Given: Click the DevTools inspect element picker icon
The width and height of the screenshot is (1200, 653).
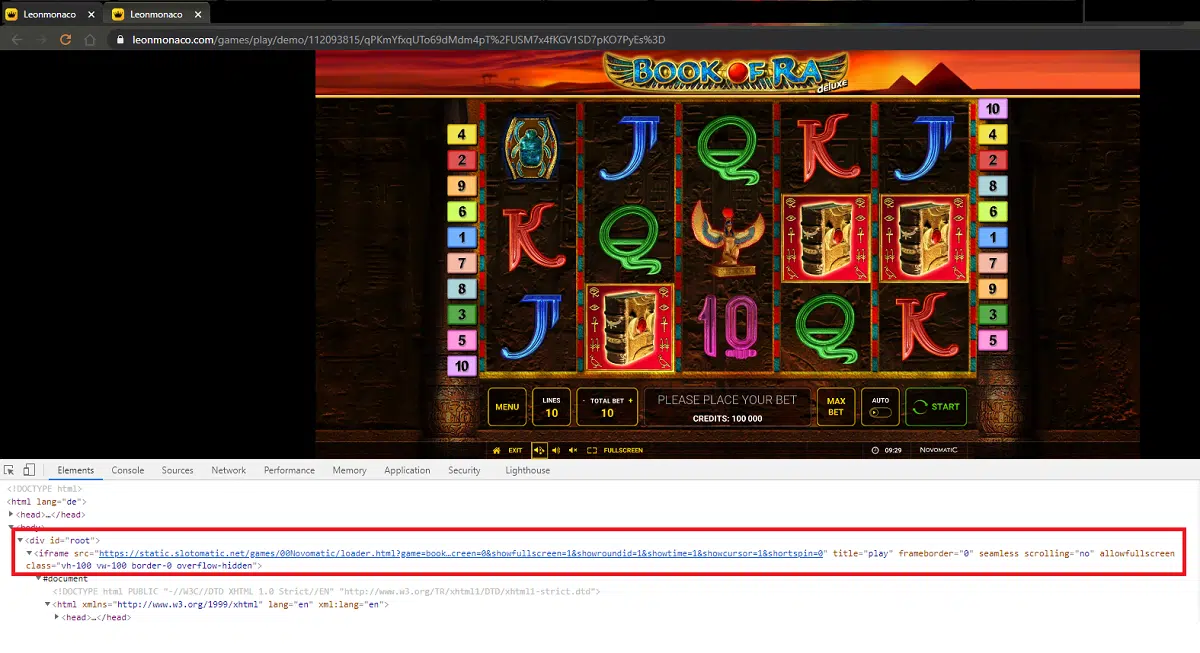Looking at the screenshot, I should [10, 470].
